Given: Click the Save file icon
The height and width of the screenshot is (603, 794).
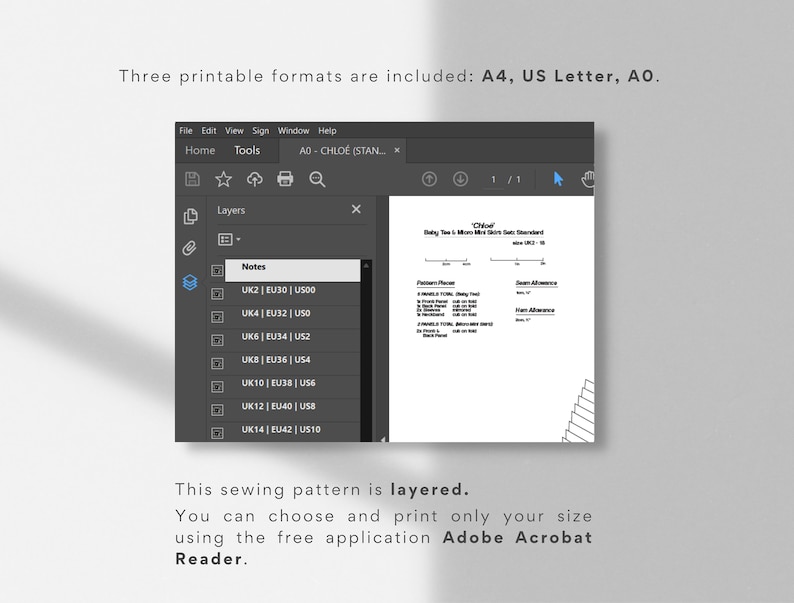Looking at the screenshot, I should click(x=192, y=179).
